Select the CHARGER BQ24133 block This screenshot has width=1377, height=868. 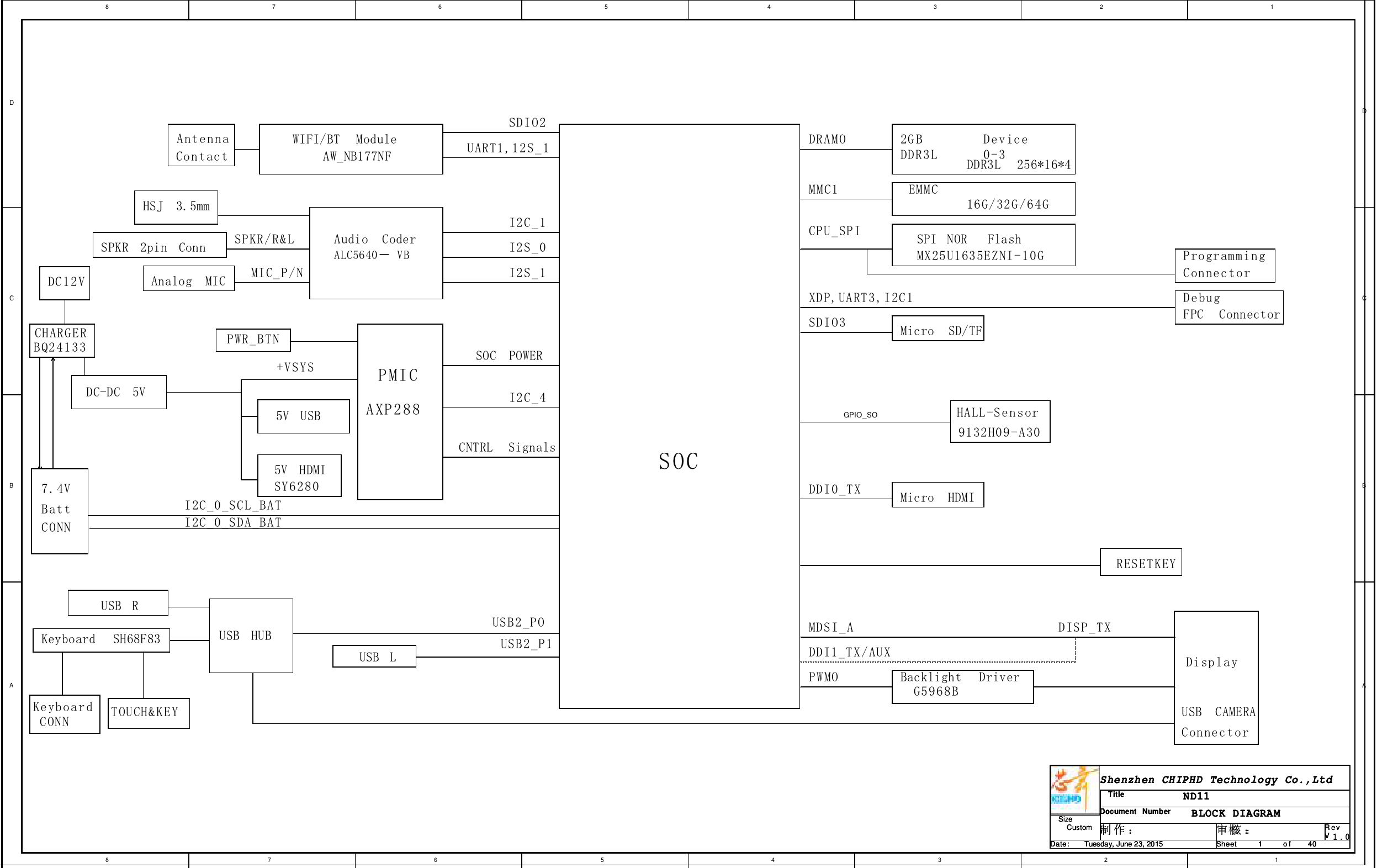point(62,341)
